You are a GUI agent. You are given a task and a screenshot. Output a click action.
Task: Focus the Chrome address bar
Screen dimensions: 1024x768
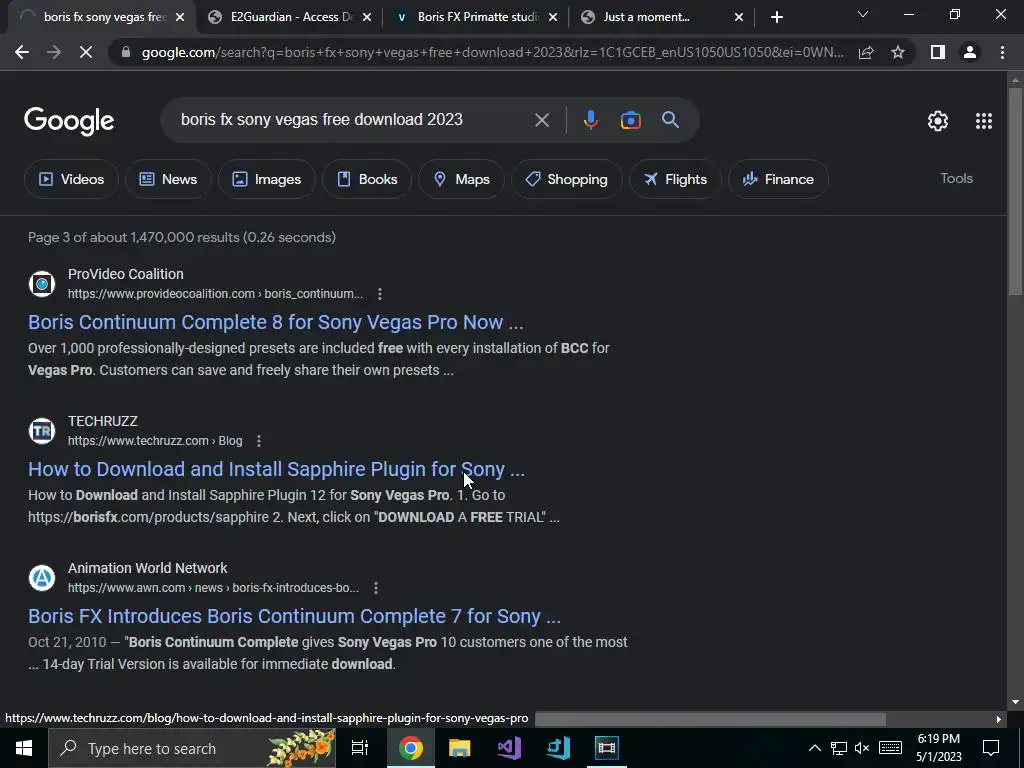pos(492,52)
